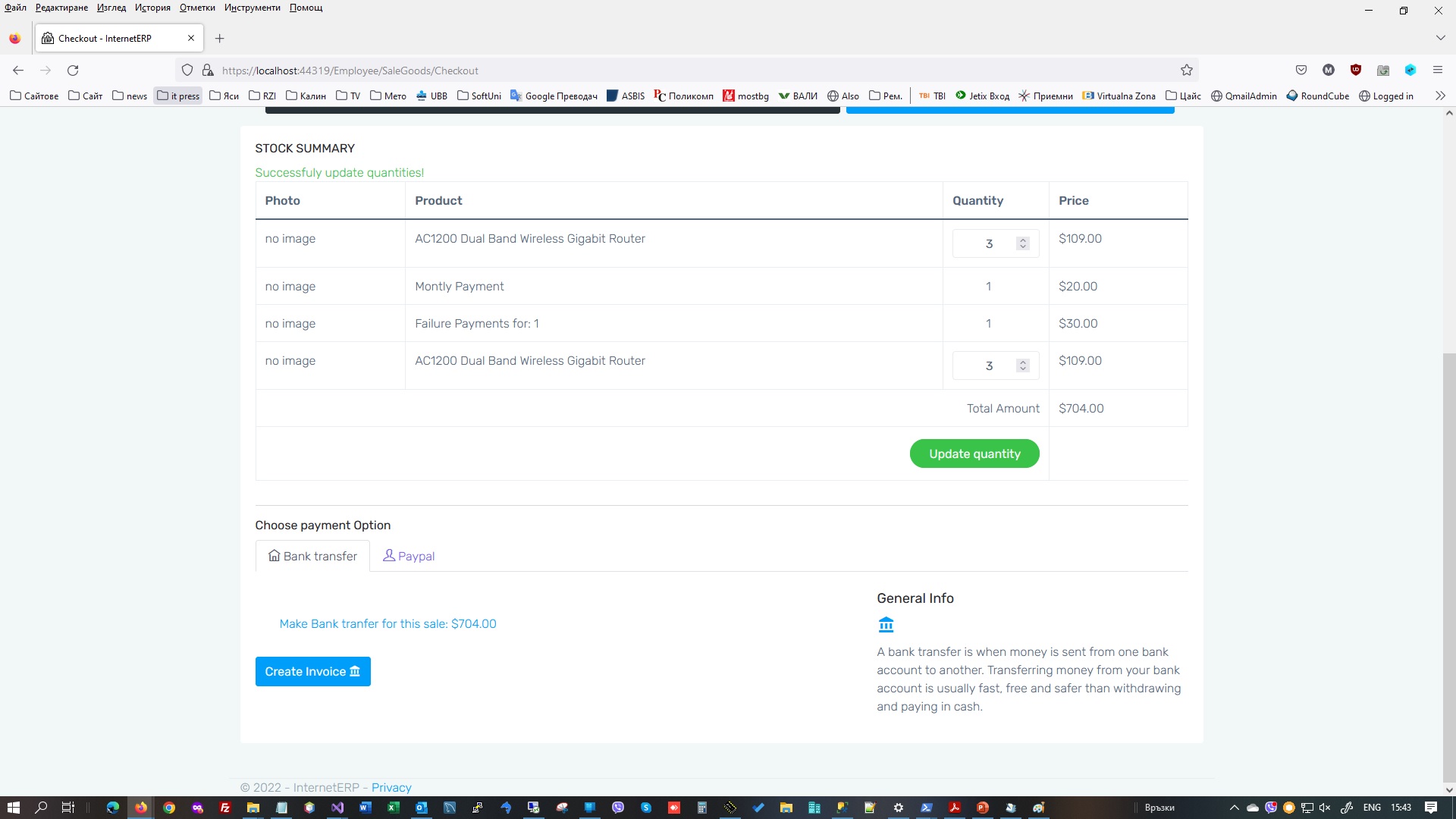The image size is (1456, 819).
Task: Increment the first router quantity spinner
Action: [x=1023, y=240]
